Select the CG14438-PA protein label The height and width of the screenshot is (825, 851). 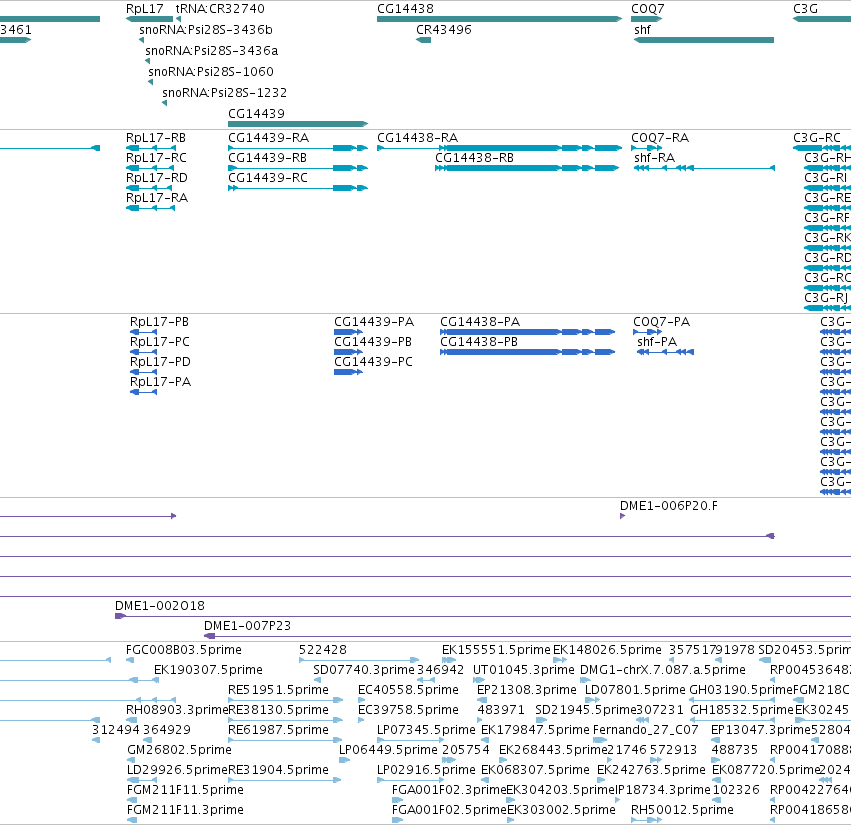click(480, 321)
